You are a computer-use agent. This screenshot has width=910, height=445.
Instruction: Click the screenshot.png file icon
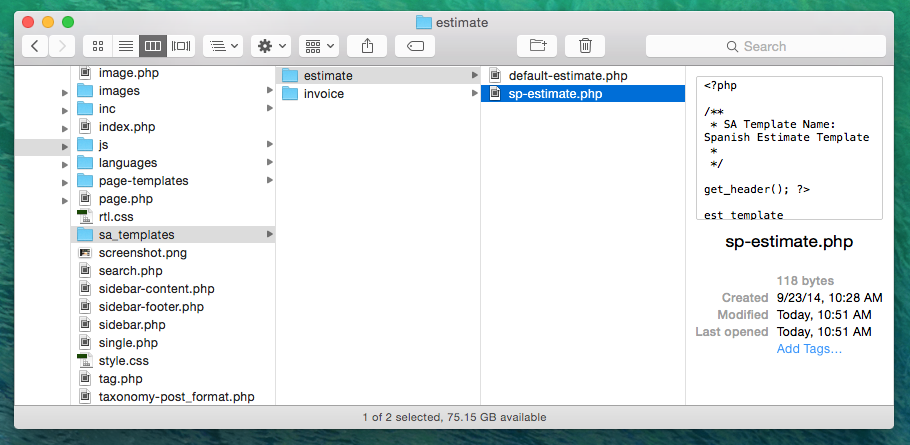(85, 252)
